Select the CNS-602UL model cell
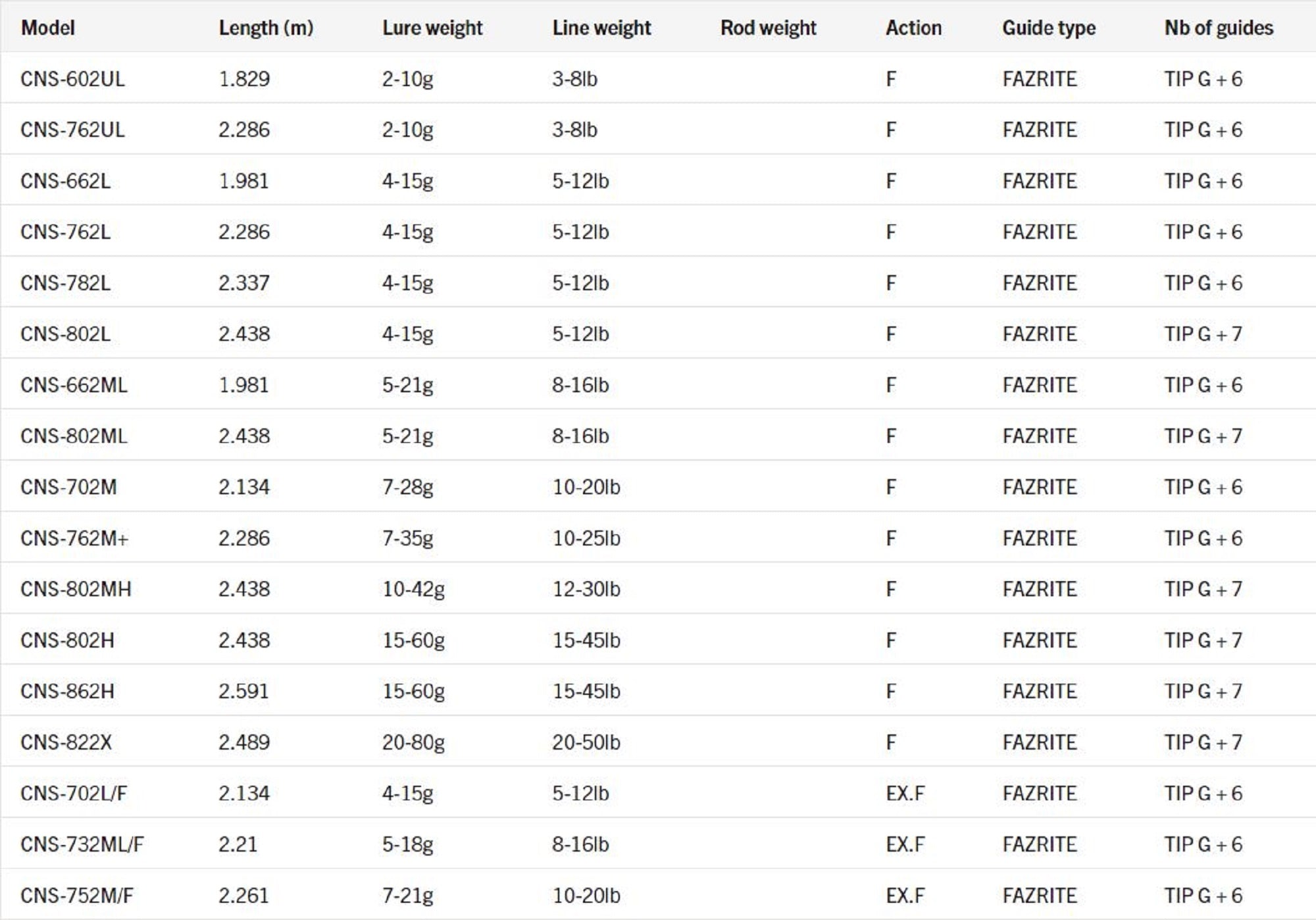Viewport: 1316px width, 920px height. (72, 79)
